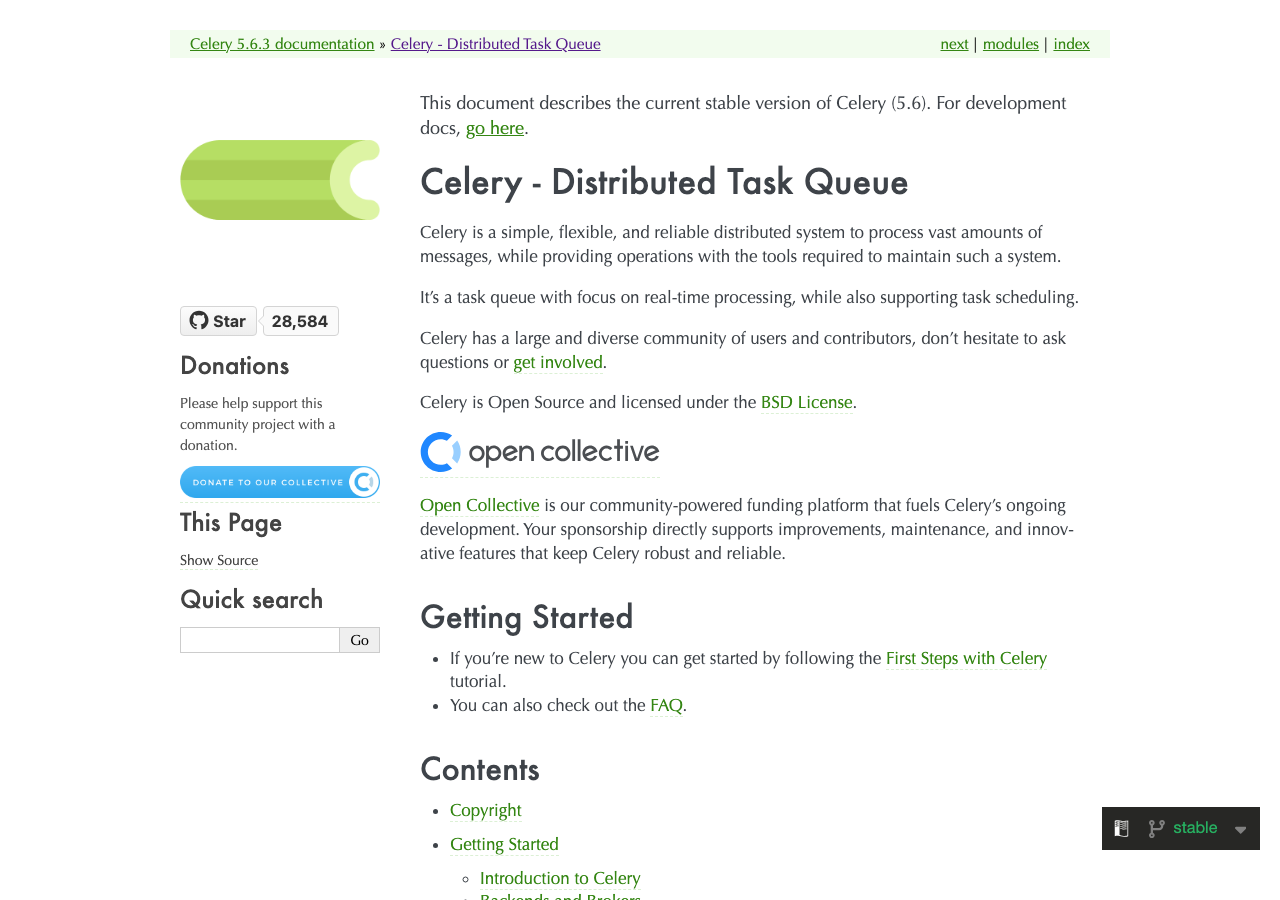The width and height of the screenshot is (1280, 900).
Task: Click the branch icon beside stable
Action: coord(1156,829)
